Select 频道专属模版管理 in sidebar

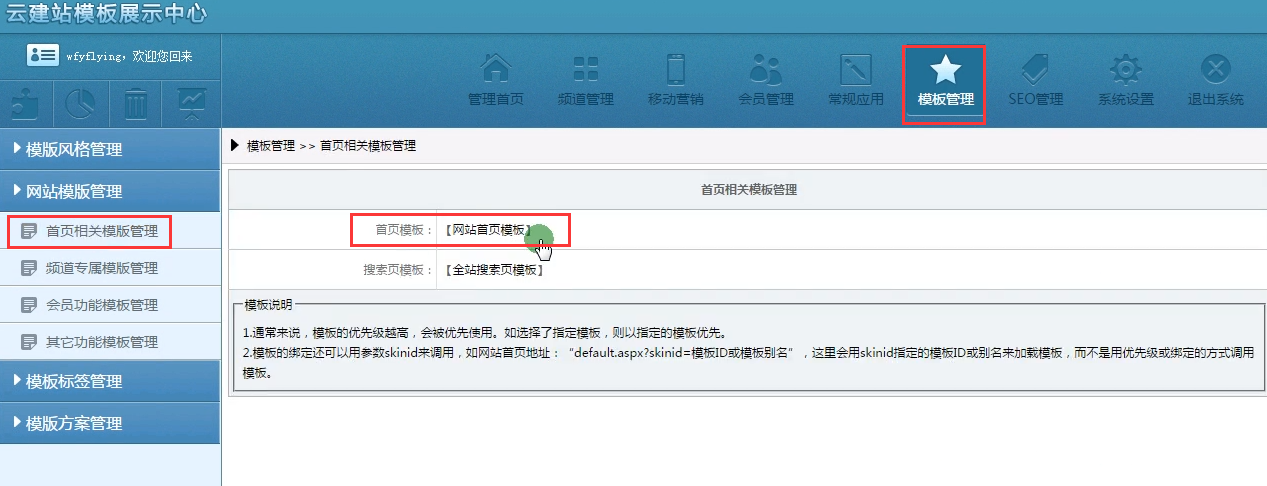102,268
